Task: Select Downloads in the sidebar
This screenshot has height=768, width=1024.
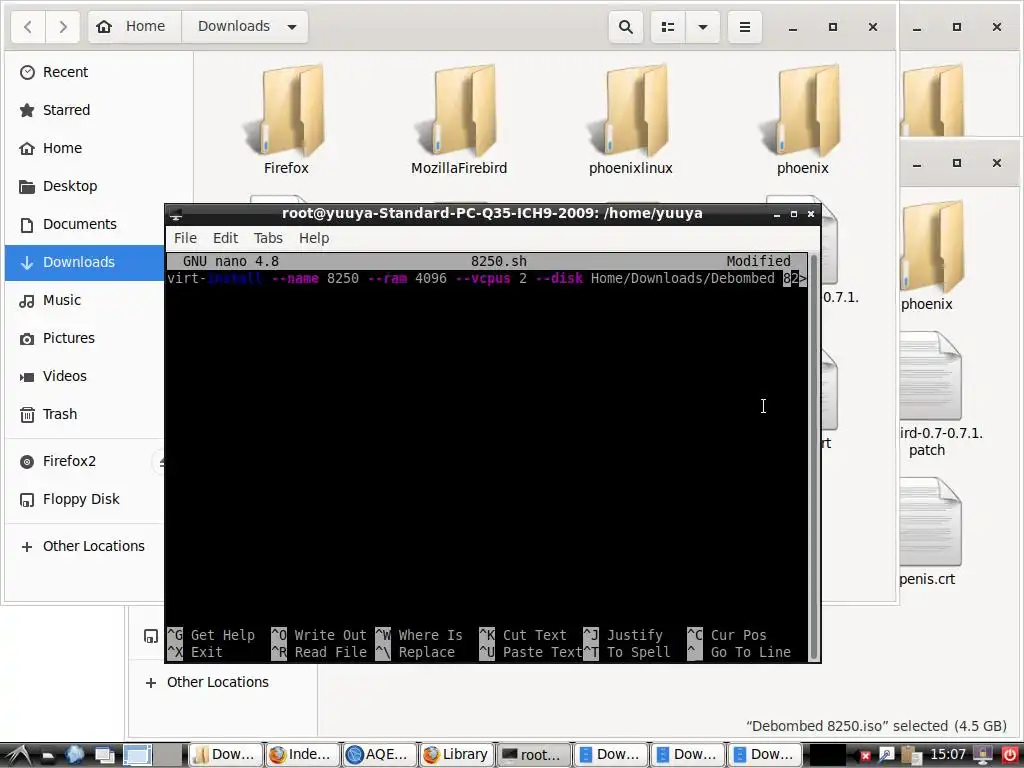Action: 84,262
